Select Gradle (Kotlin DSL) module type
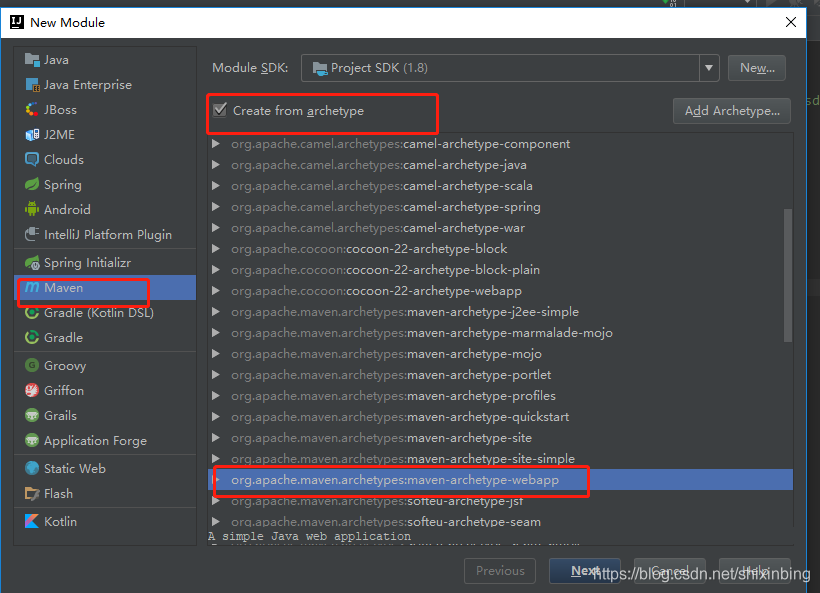The height and width of the screenshot is (593, 820). click(105, 313)
